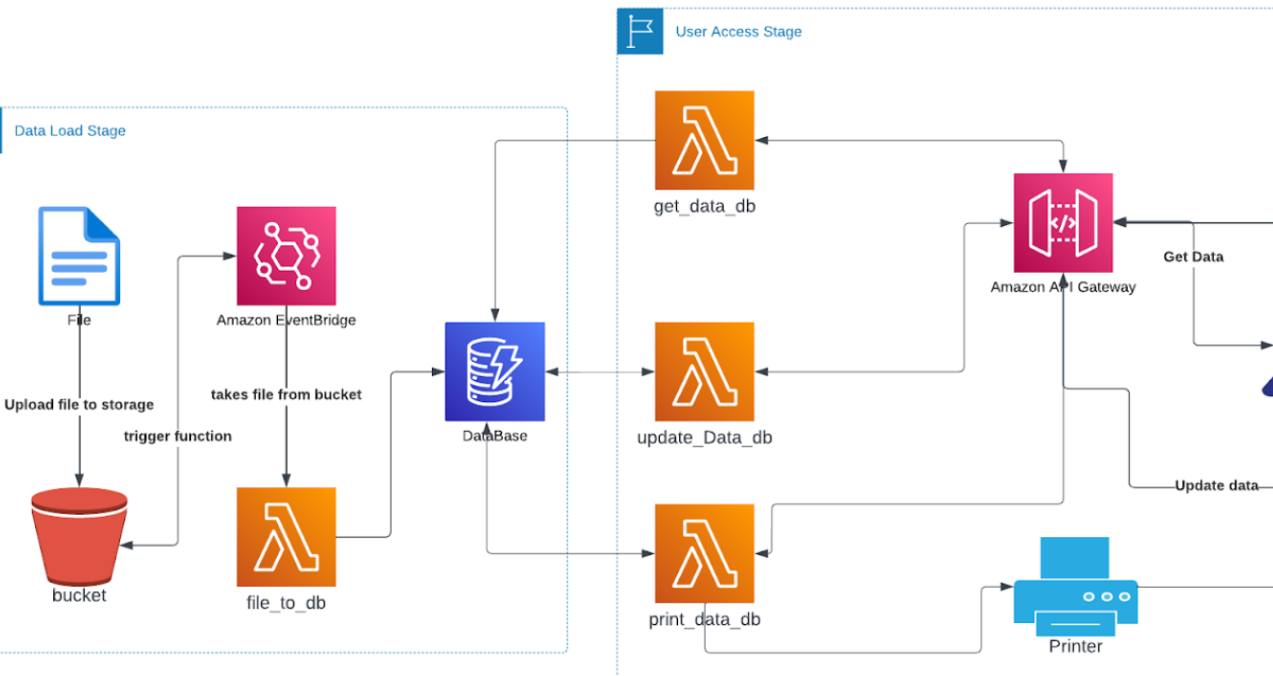The height and width of the screenshot is (676, 1273).
Task: Click the file_to_db Lambda icon
Action: (x=286, y=537)
